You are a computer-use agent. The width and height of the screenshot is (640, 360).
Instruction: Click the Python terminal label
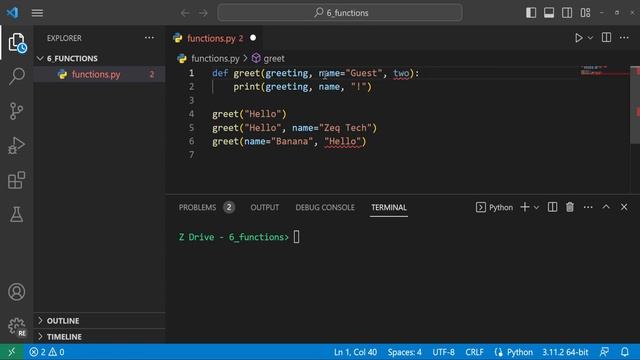click(495, 207)
